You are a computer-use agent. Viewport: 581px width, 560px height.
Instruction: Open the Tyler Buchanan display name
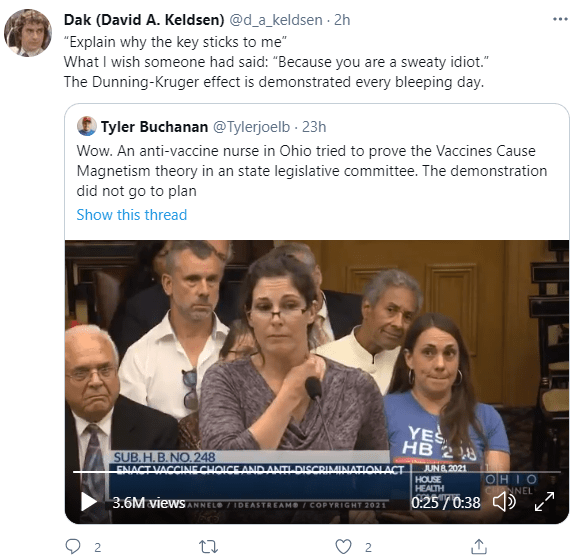[x=154, y=127]
